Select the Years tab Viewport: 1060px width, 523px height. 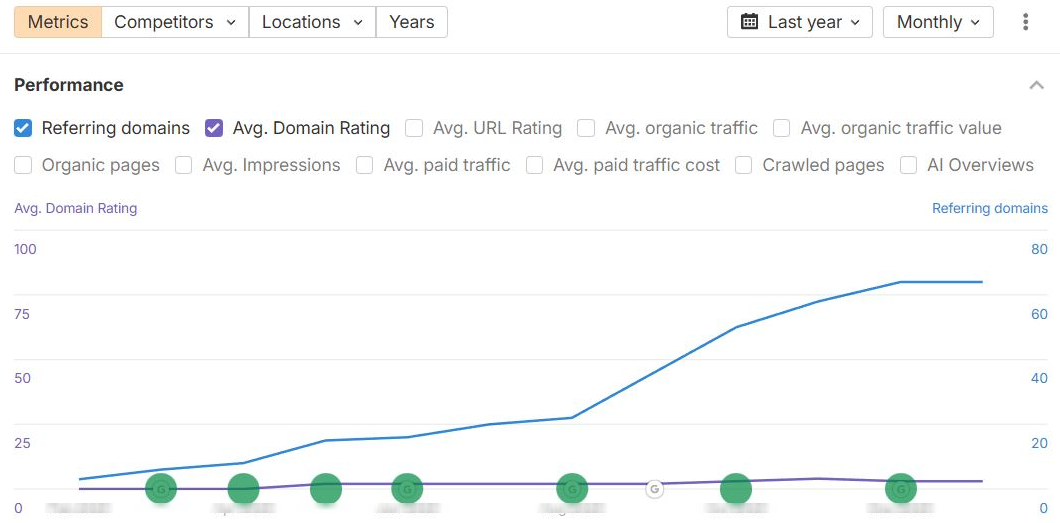[x=411, y=22]
